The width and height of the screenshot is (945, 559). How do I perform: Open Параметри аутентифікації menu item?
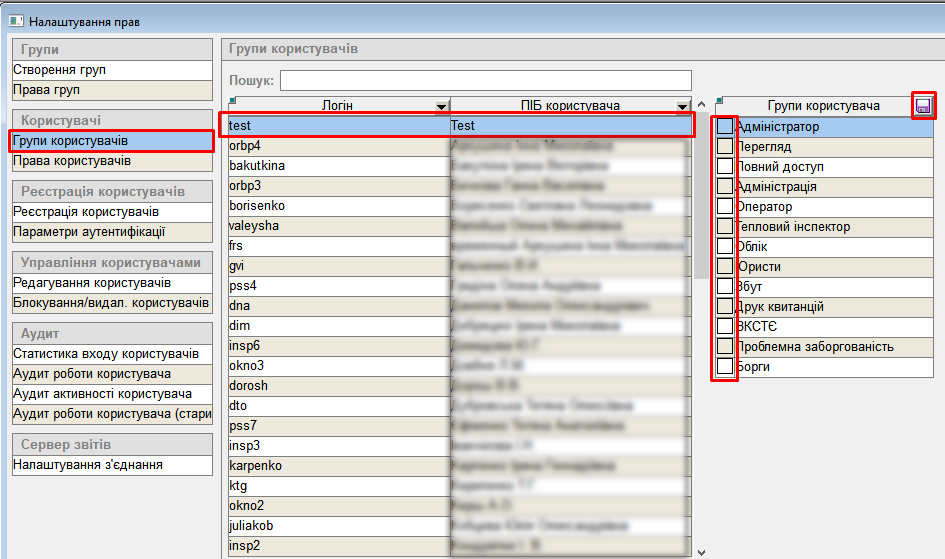(x=112, y=232)
